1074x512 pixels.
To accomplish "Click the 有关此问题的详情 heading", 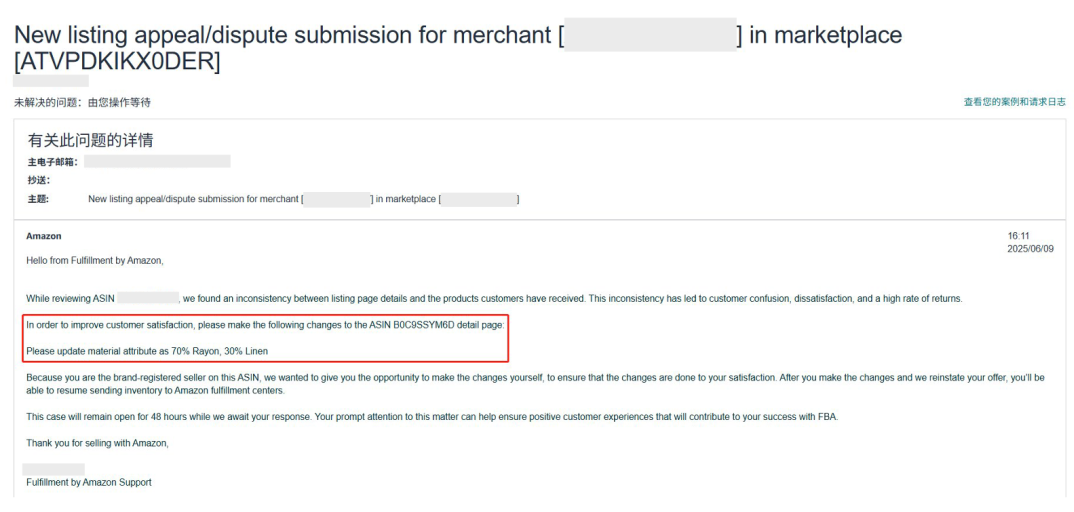I will [90, 140].
